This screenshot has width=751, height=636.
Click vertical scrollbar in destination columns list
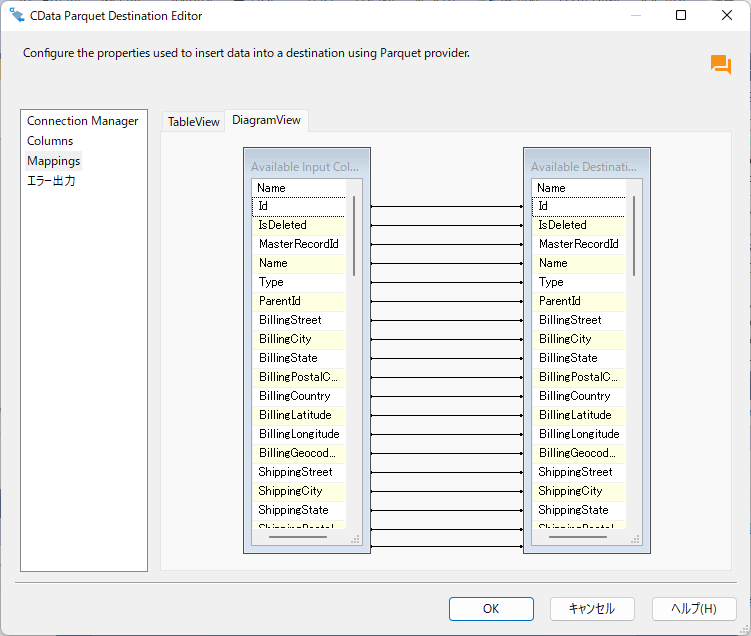pos(634,236)
